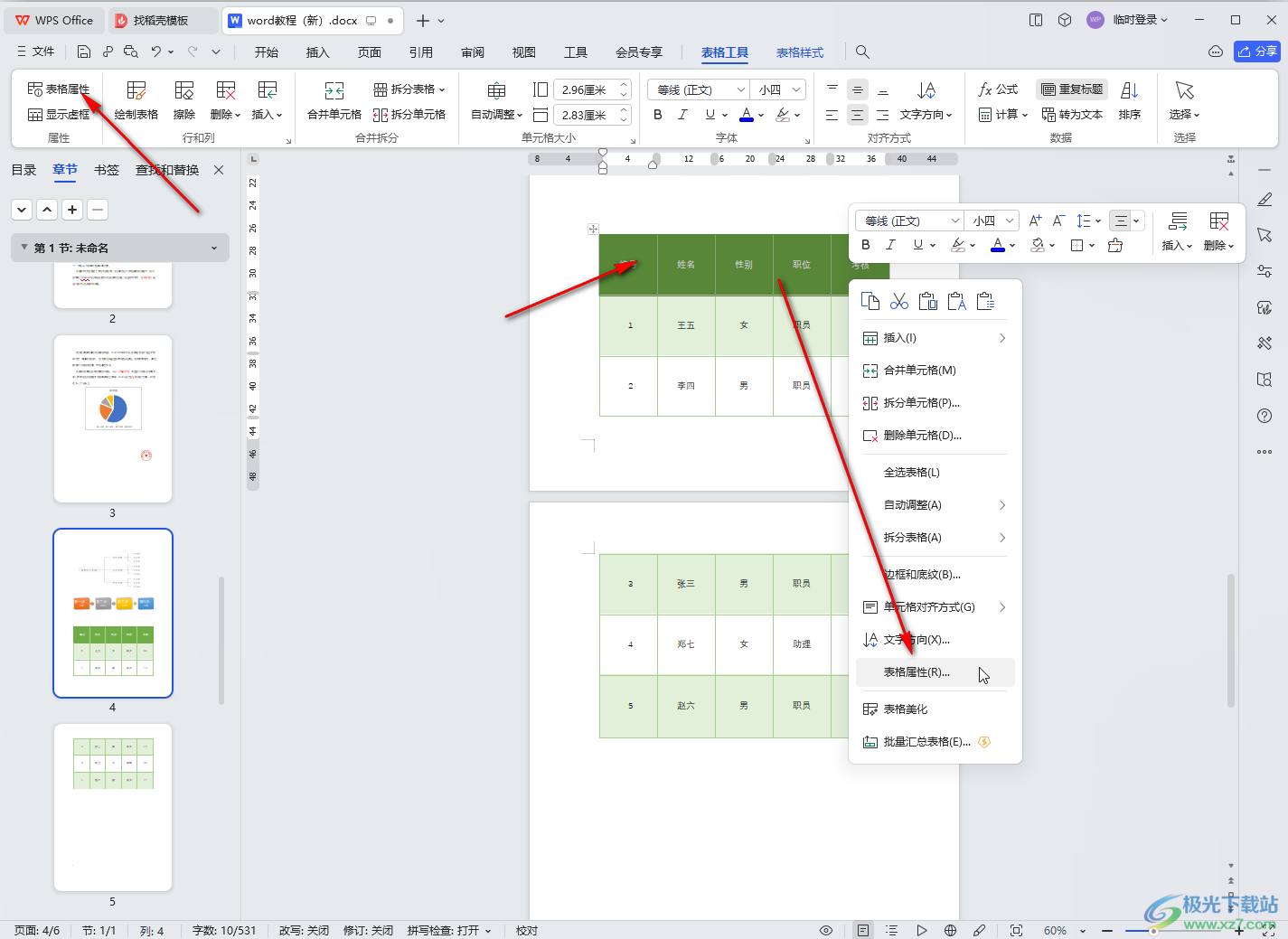Insert a Formula (公式)
This screenshot has width=1288, height=939.
(998, 89)
